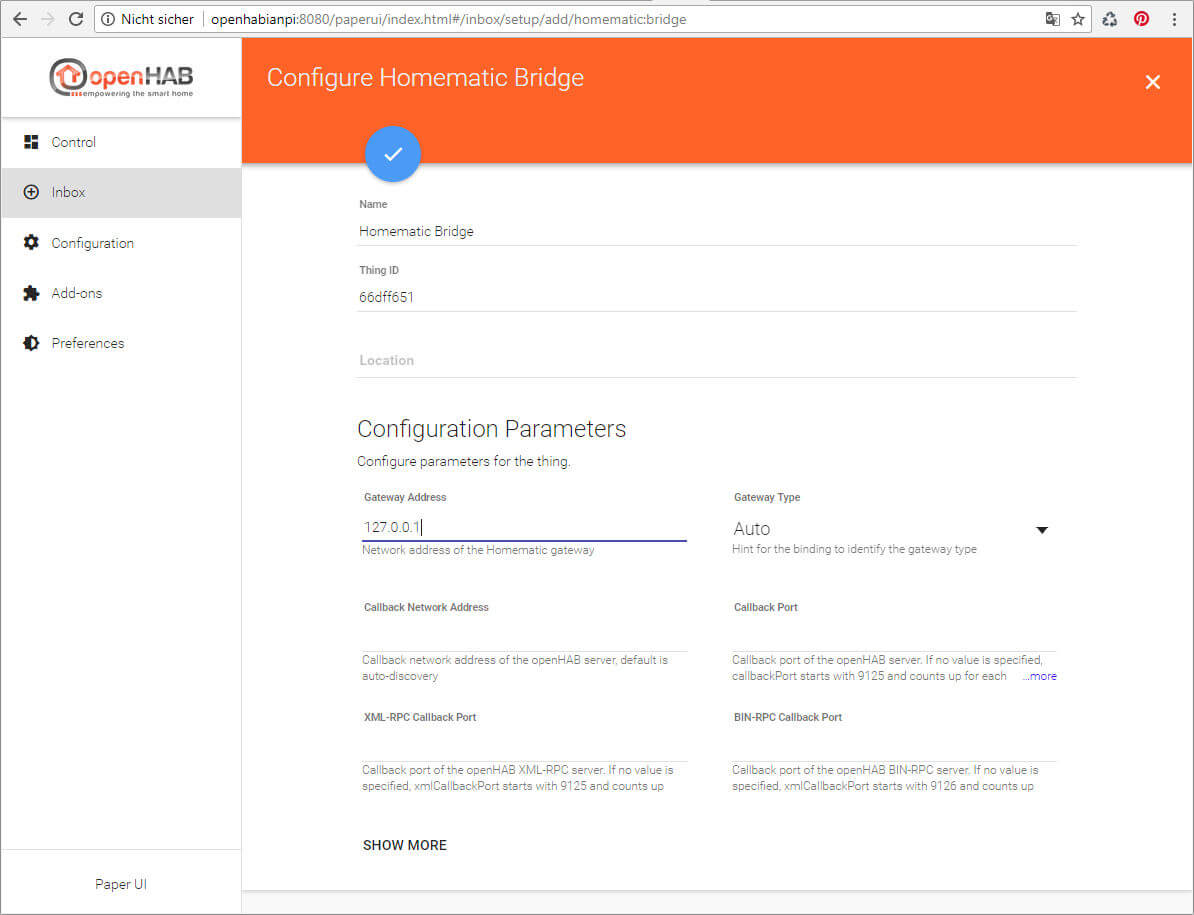
Task: Click the Gateway Type dropdown arrow
Action: pyautogui.click(x=1042, y=530)
